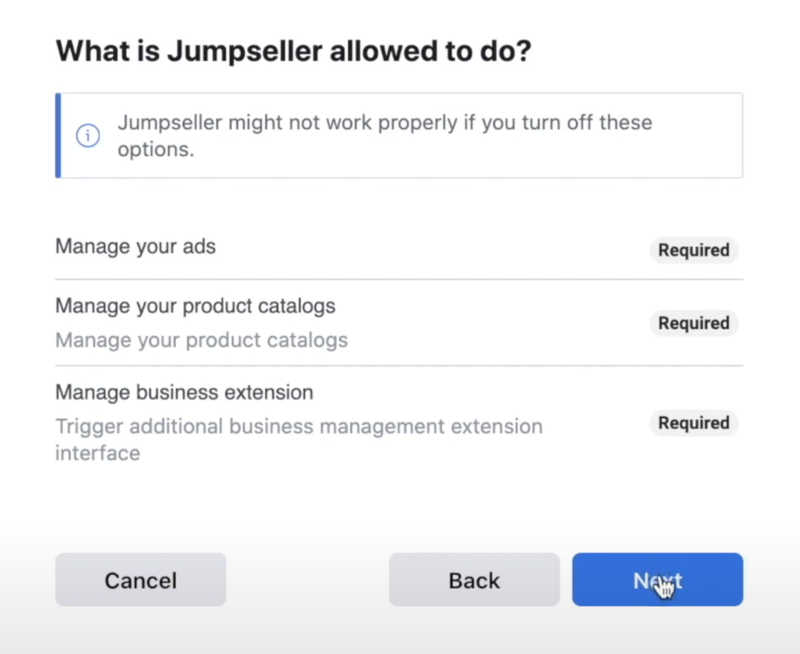Image resolution: width=800 pixels, height=654 pixels.
Task: Select the "Manage your product catalogs" permission title
Action: (195, 306)
